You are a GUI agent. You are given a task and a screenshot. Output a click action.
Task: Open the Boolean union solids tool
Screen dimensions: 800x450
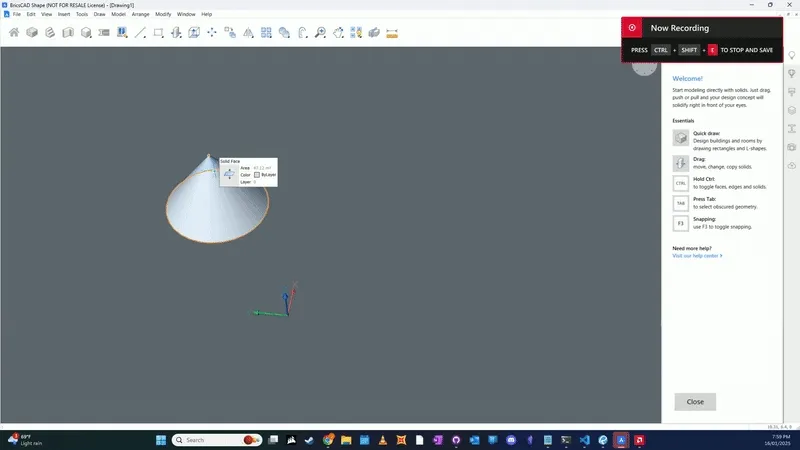click(x=284, y=33)
